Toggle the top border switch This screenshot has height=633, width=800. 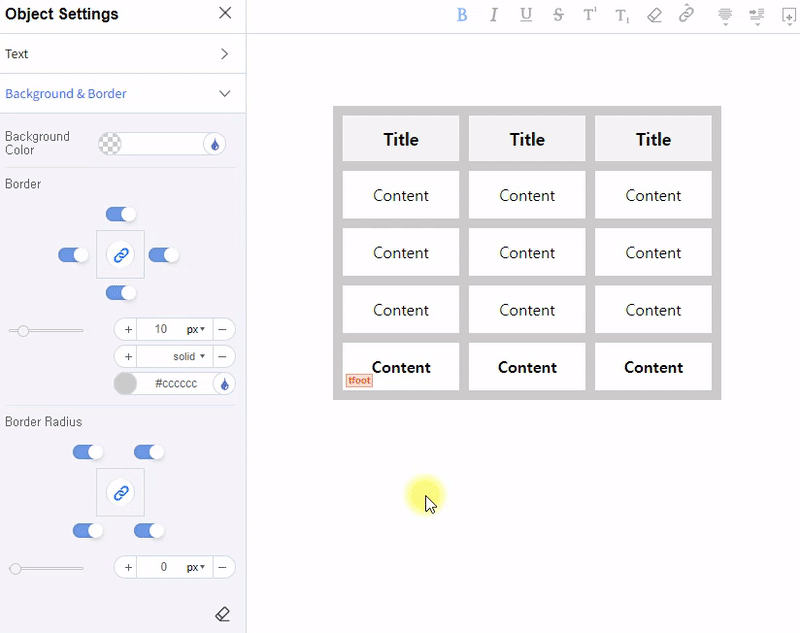[121, 214]
